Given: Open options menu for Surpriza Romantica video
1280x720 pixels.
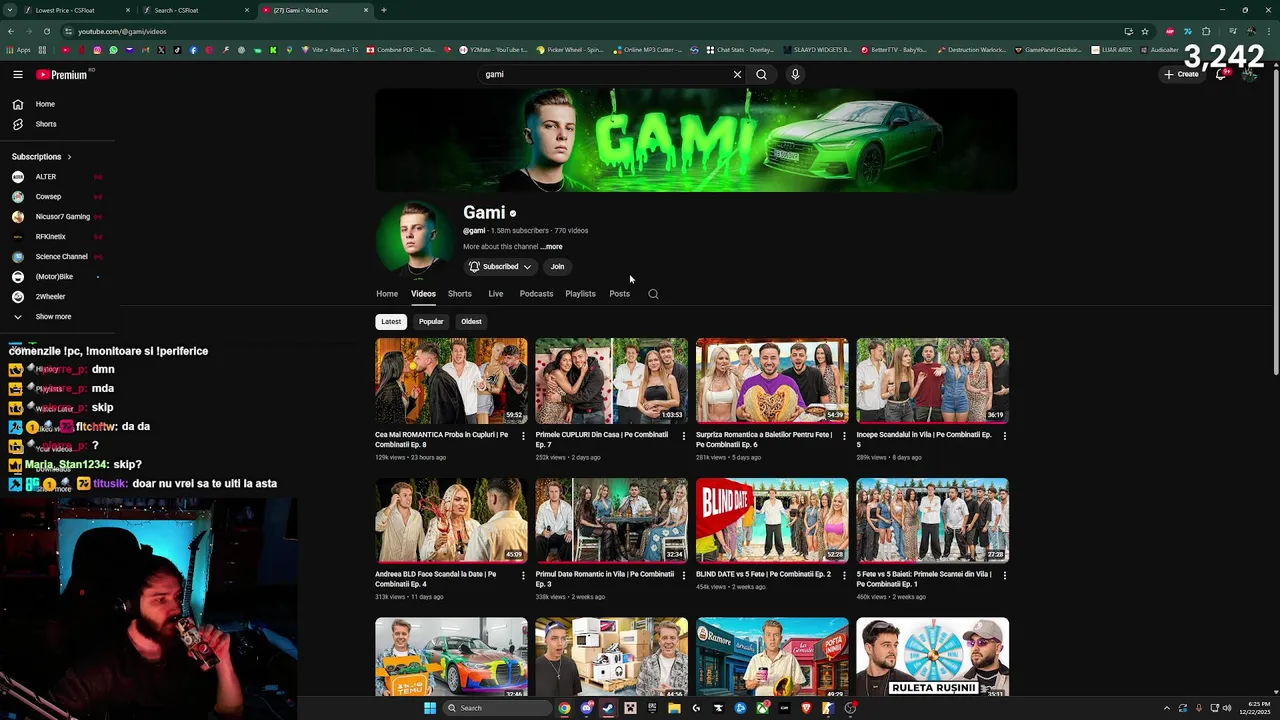Looking at the screenshot, I should click(844, 436).
